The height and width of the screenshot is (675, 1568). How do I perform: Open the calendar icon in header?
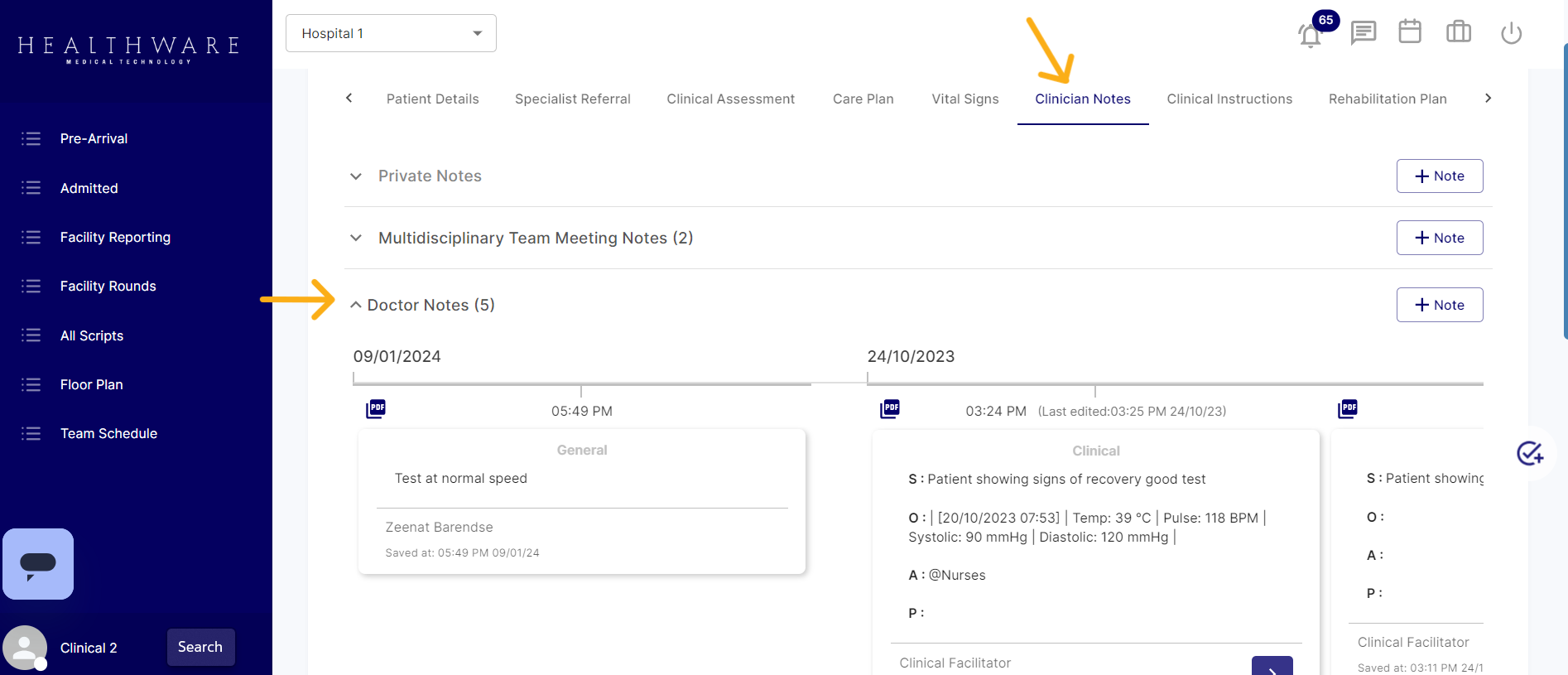pyautogui.click(x=1410, y=32)
